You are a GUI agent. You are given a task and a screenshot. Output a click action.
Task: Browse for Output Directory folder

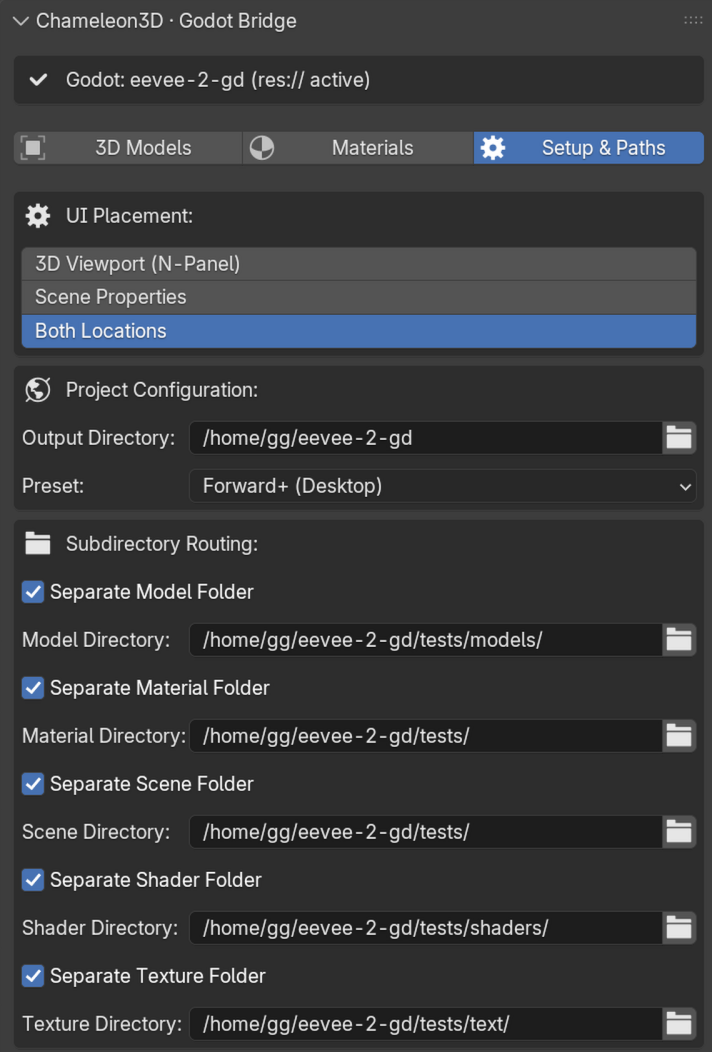[679, 438]
